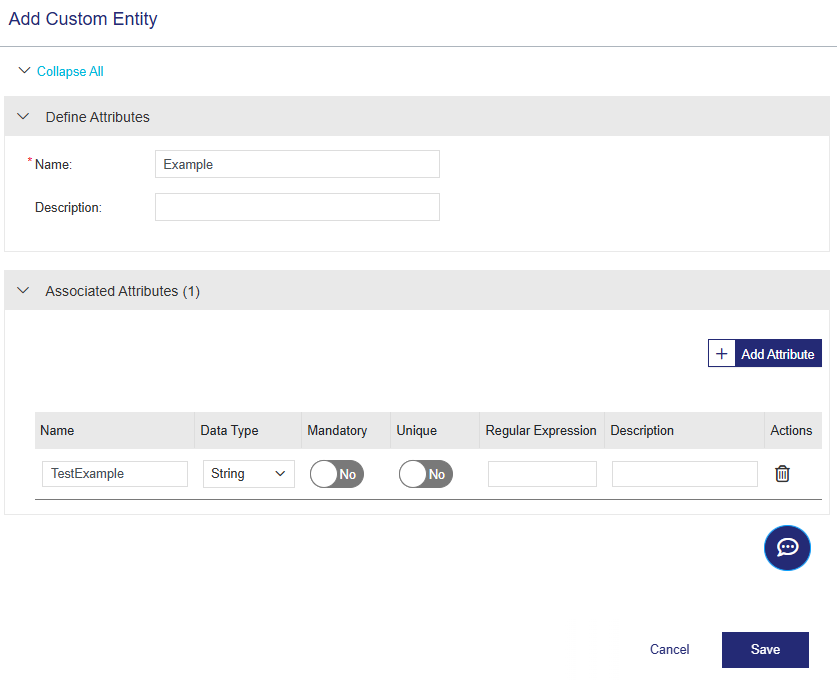This screenshot has height=680, width=837.
Task: Click the Collapse All link
Action: coord(70,71)
